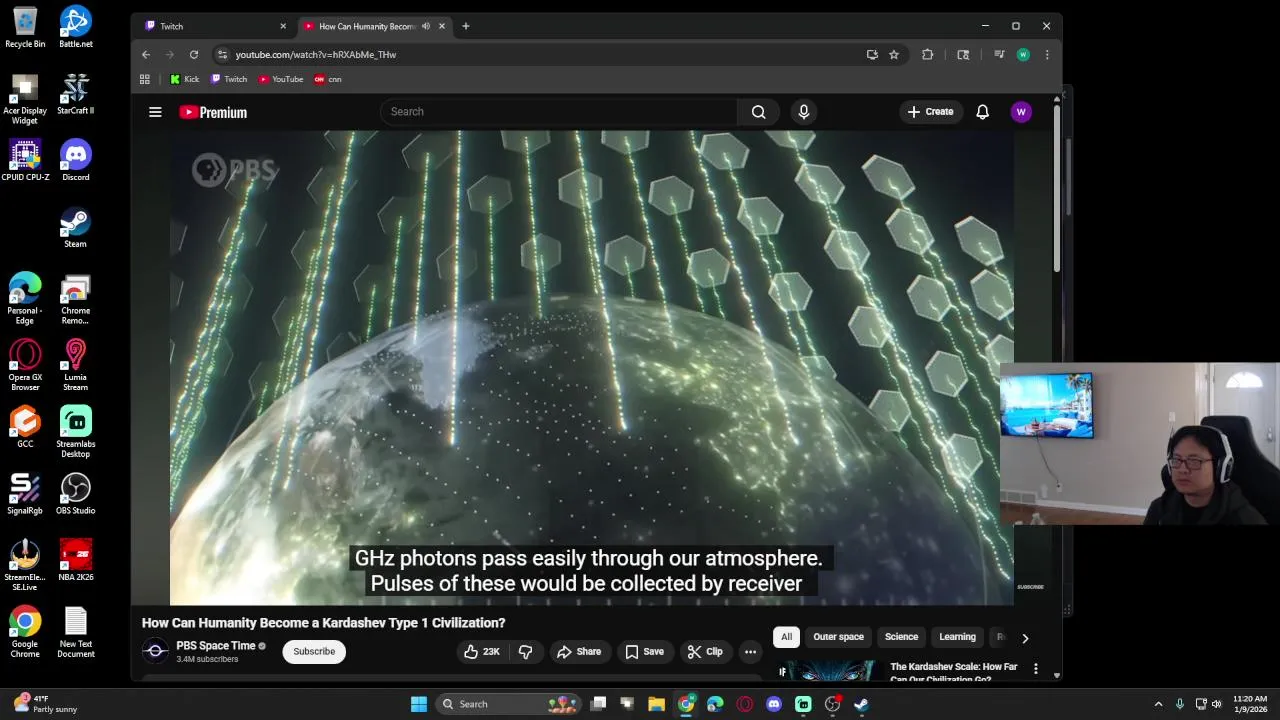Open the Twitch bookmark
Screen dimensions: 1280x720
point(229,79)
